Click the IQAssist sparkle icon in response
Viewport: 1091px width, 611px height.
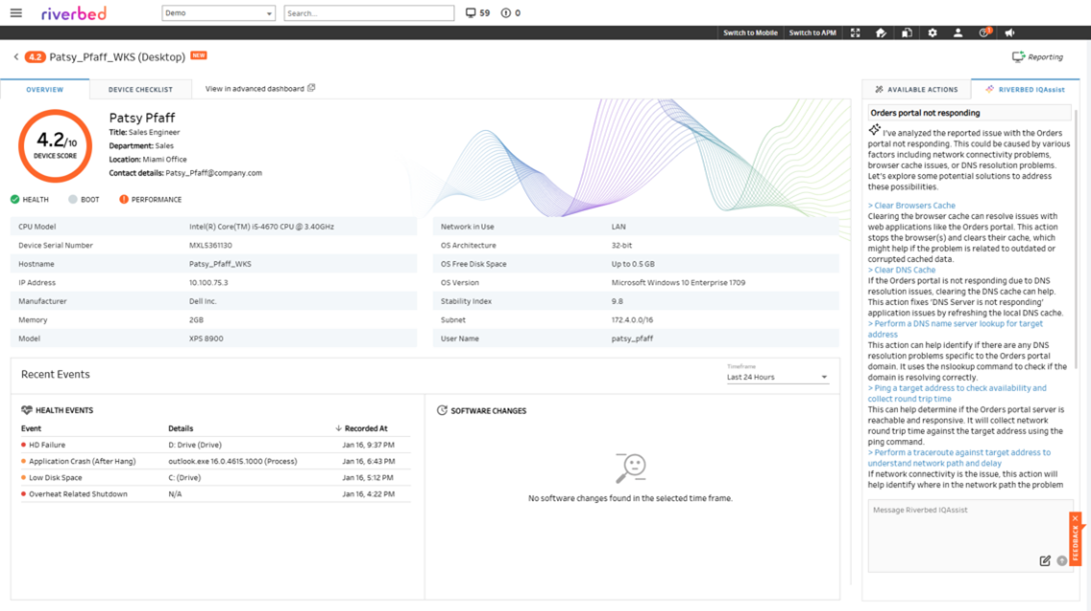point(874,129)
